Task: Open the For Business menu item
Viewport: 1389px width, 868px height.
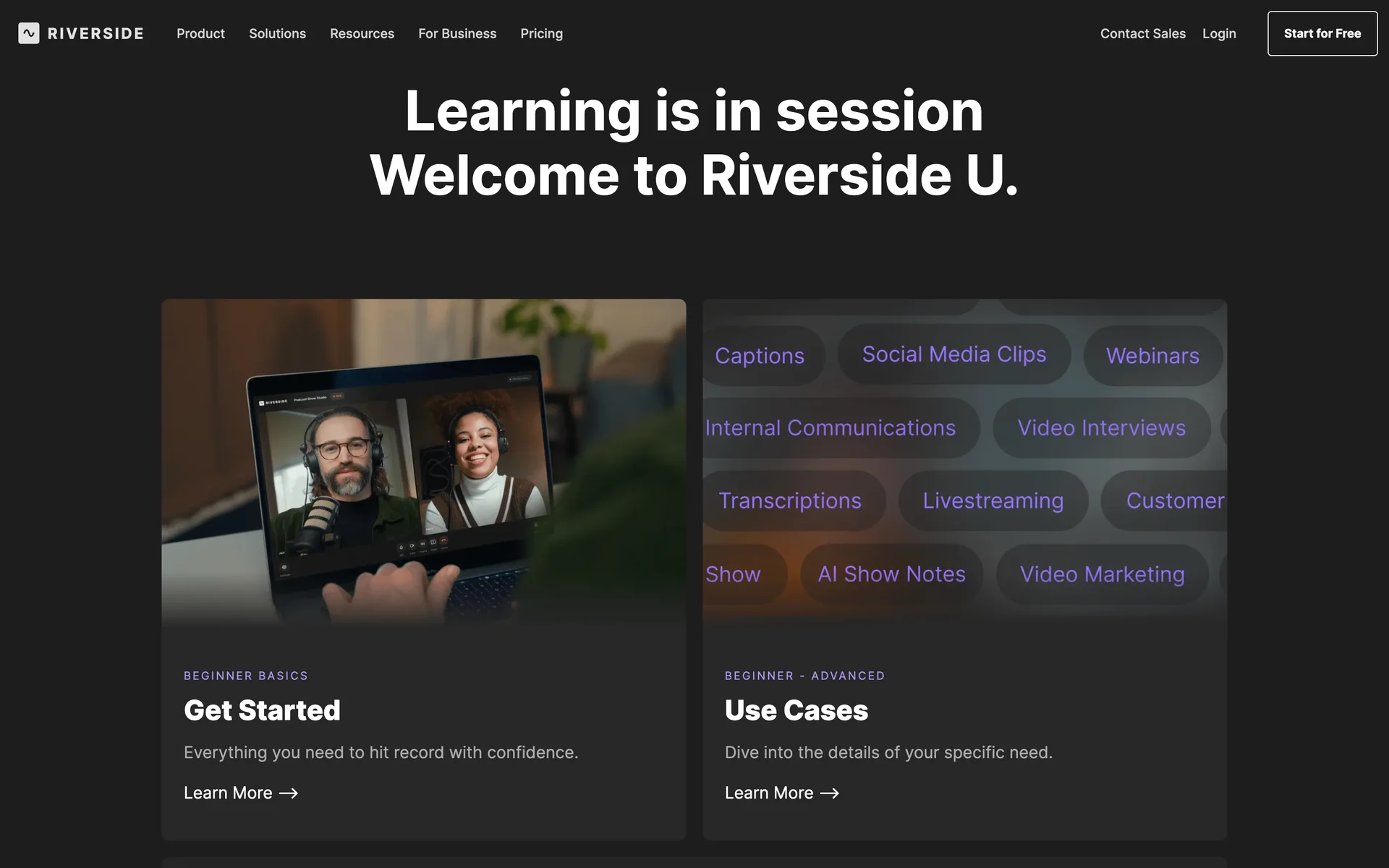Action: tap(457, 33)
